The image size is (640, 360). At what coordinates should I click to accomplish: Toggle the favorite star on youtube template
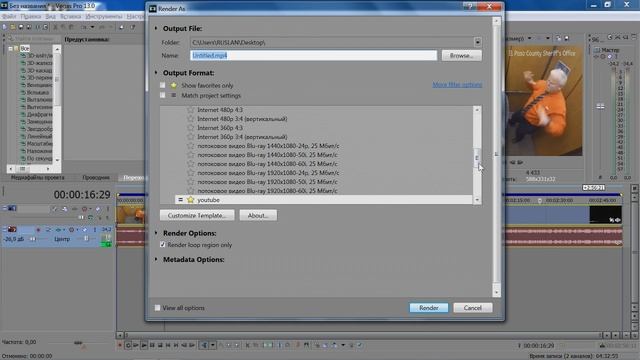coord(191,200)
